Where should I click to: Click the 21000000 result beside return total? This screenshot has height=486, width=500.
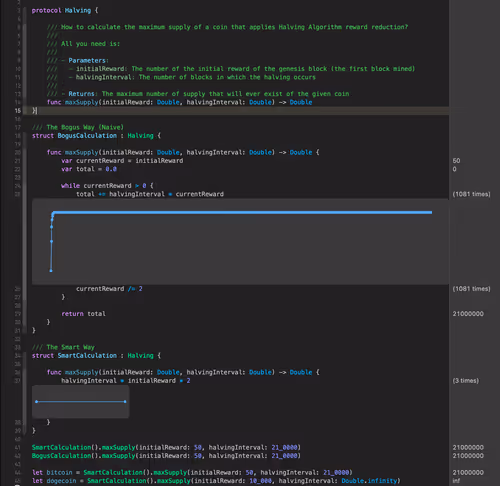click(468, 314)
